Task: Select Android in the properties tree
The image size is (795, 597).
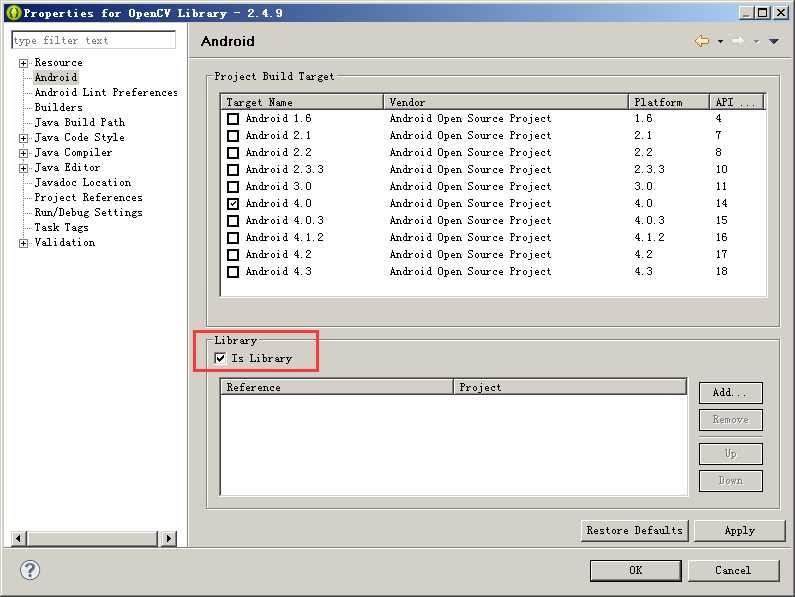Action: click(56, 78)
